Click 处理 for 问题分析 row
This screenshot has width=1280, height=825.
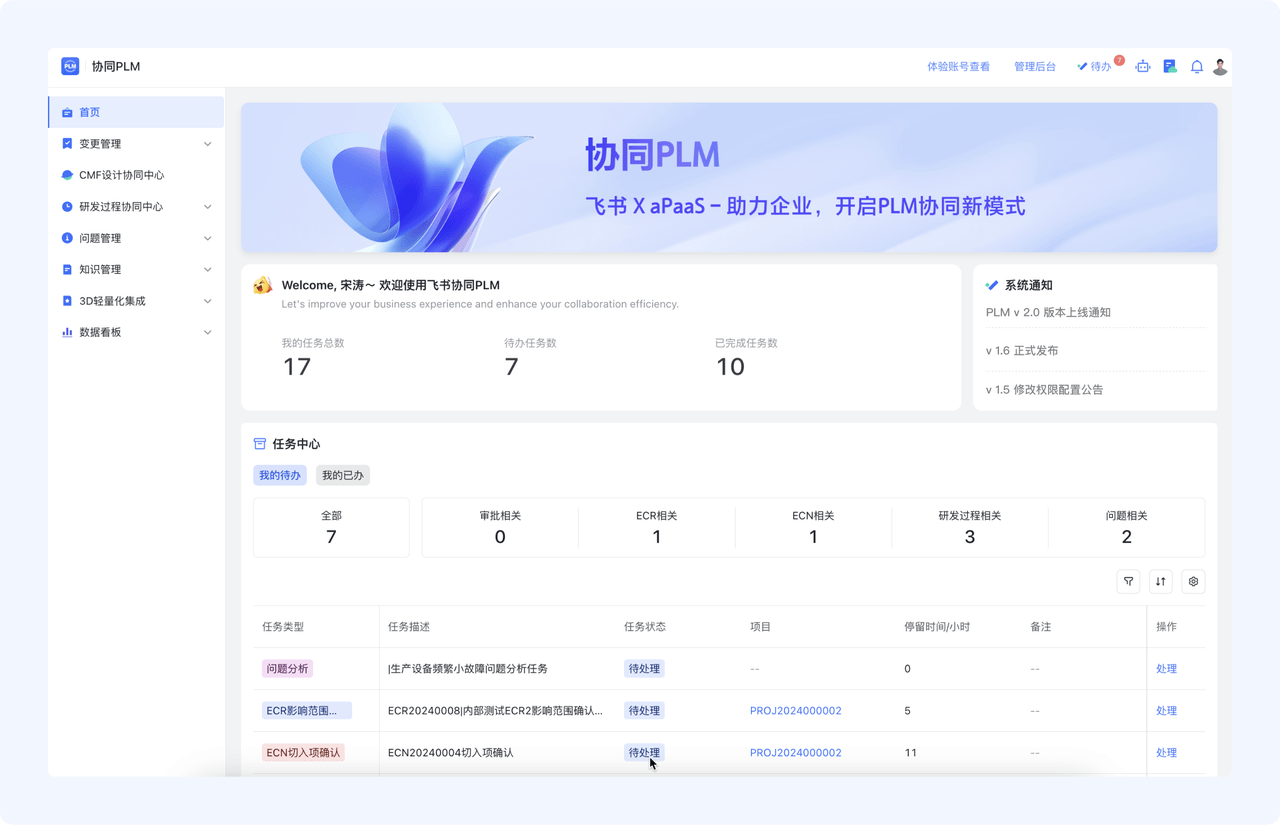click(1166, 669)
